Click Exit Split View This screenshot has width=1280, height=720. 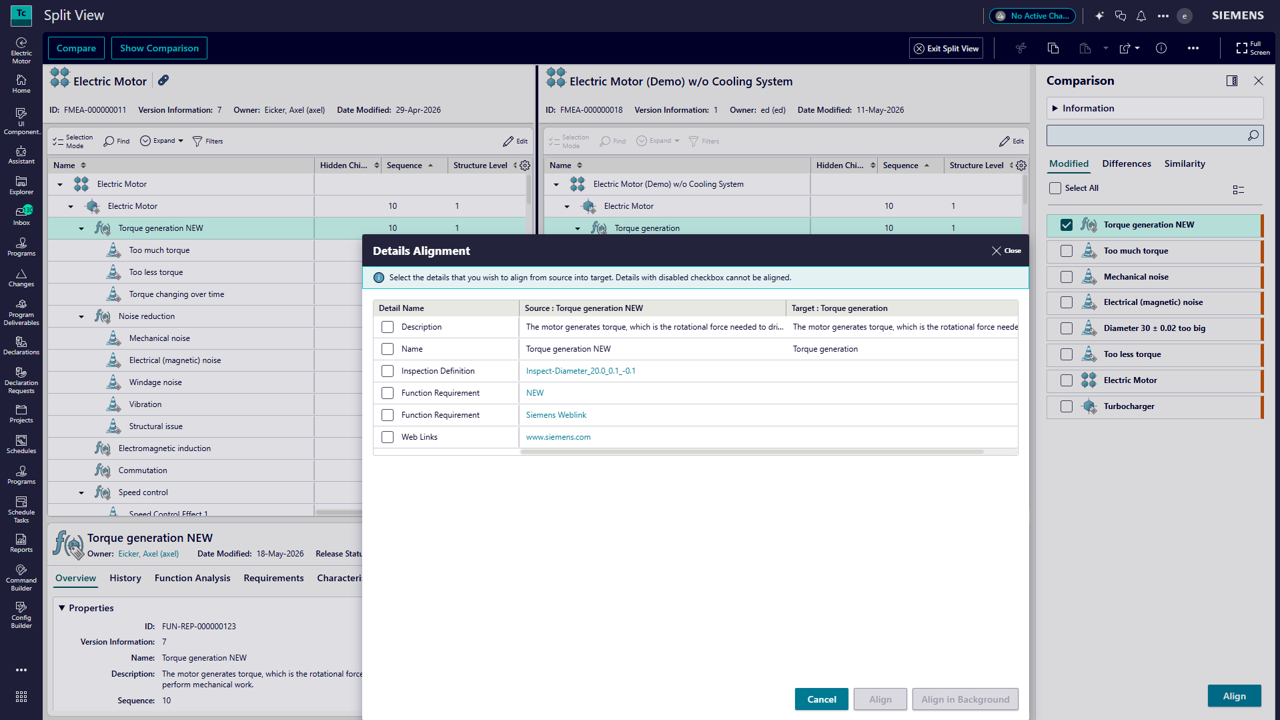pos(947,48)
